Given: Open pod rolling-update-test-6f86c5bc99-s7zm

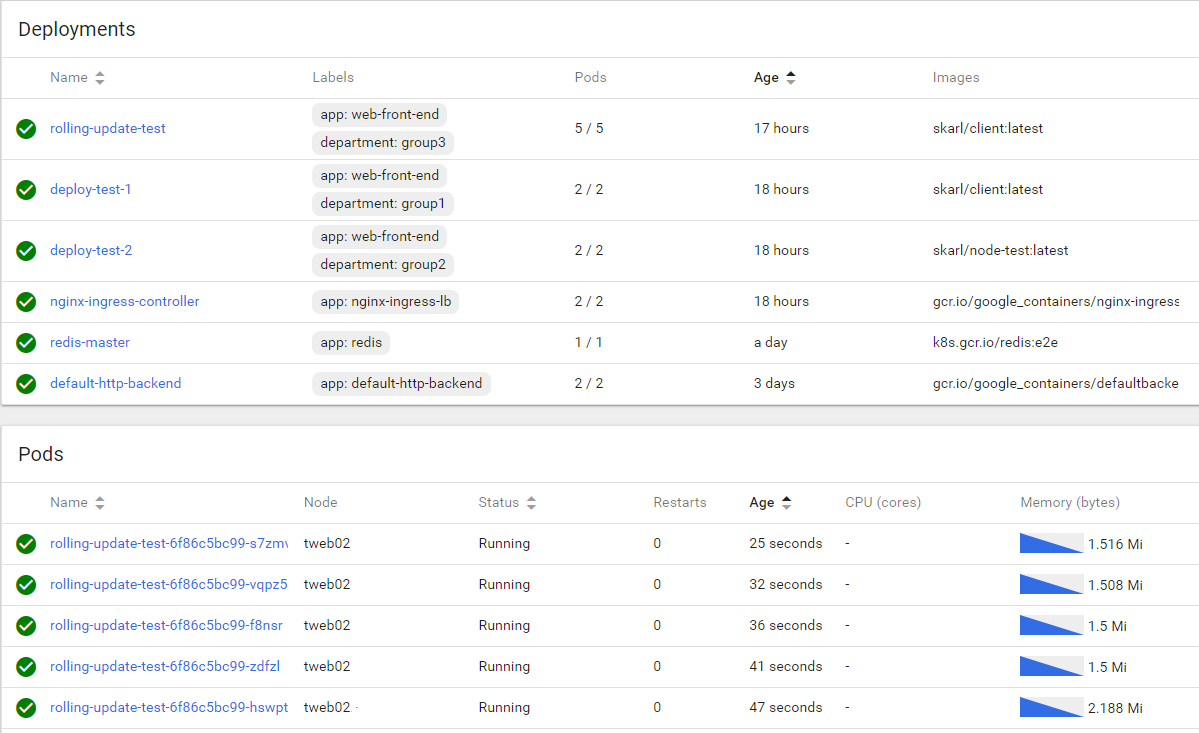Looking at the screenshot, I should pyautogui.click(x=169, y=543).
